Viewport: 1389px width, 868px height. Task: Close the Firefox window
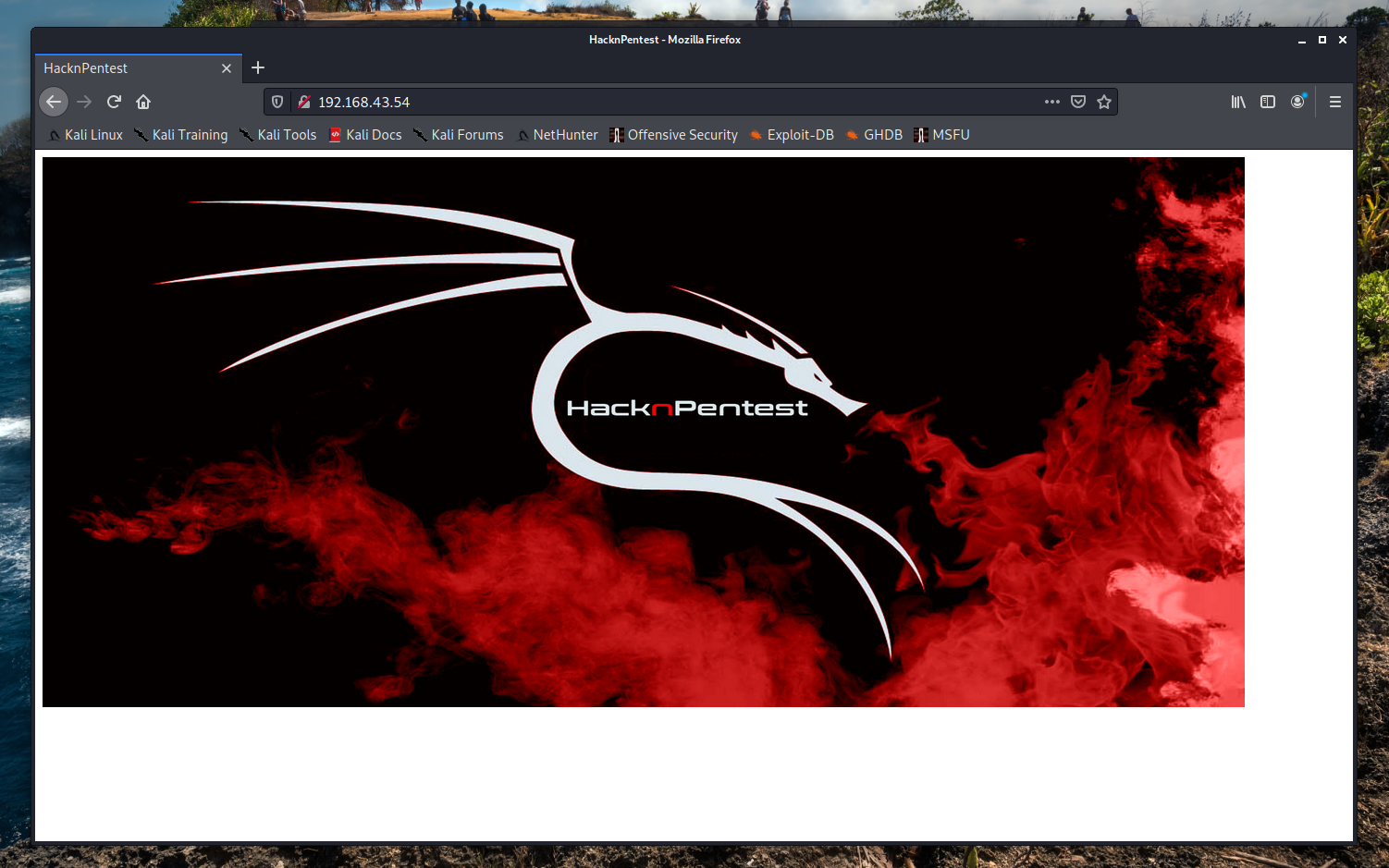click(x=1343, y=40)
